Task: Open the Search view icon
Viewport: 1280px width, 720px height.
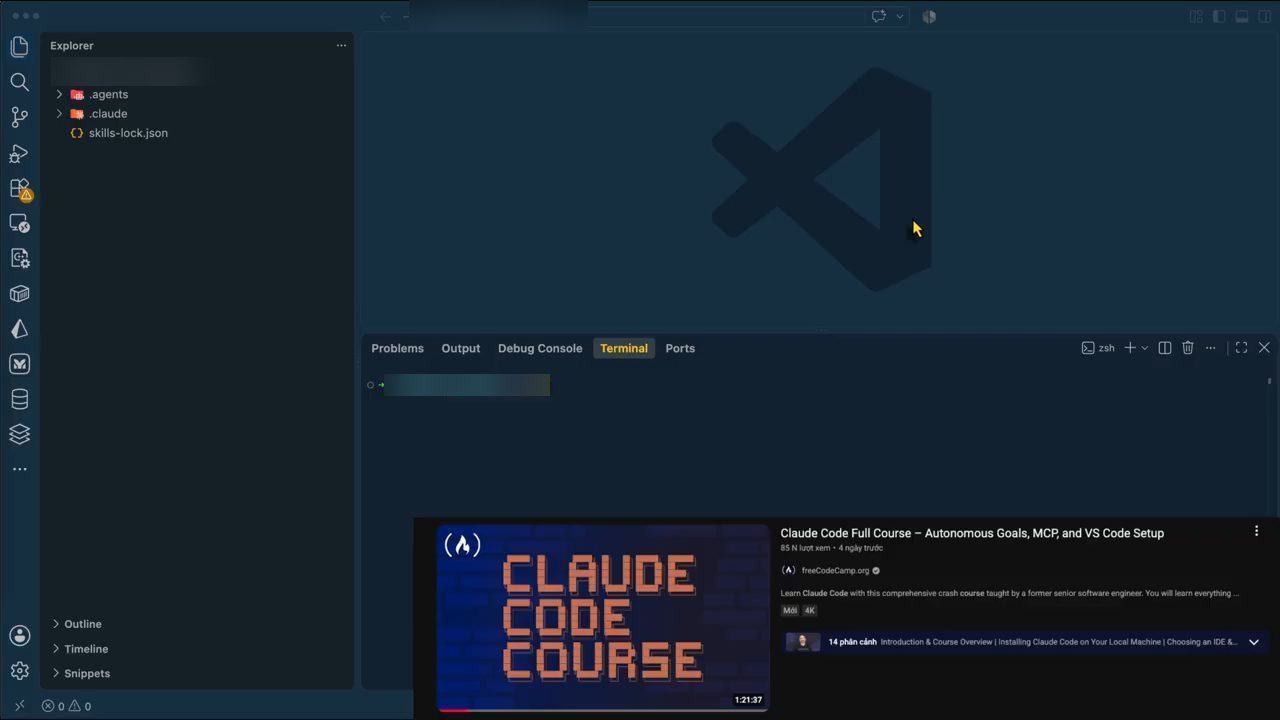Action: click(19, 82)
